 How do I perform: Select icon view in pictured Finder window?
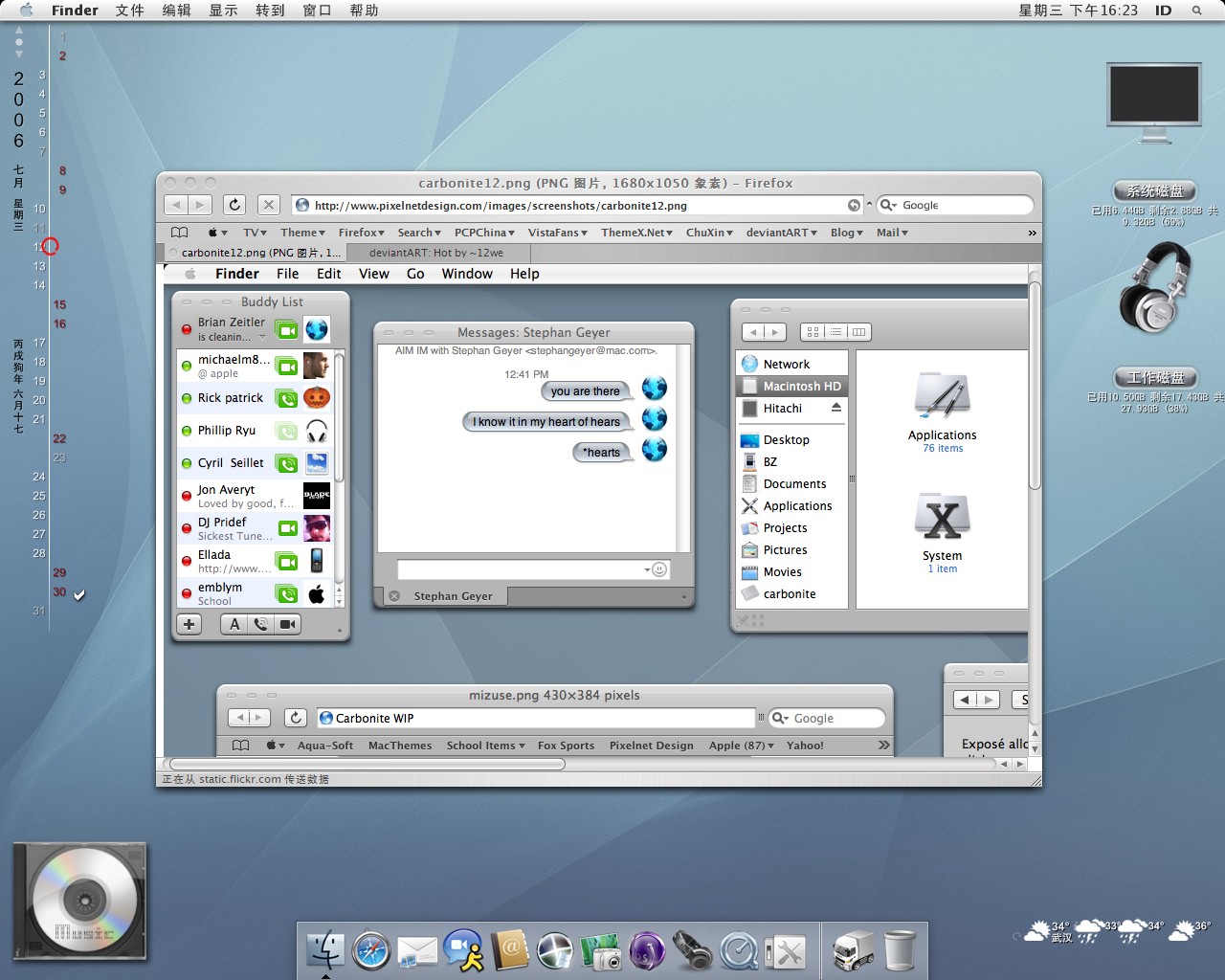(x=813, y=332)
